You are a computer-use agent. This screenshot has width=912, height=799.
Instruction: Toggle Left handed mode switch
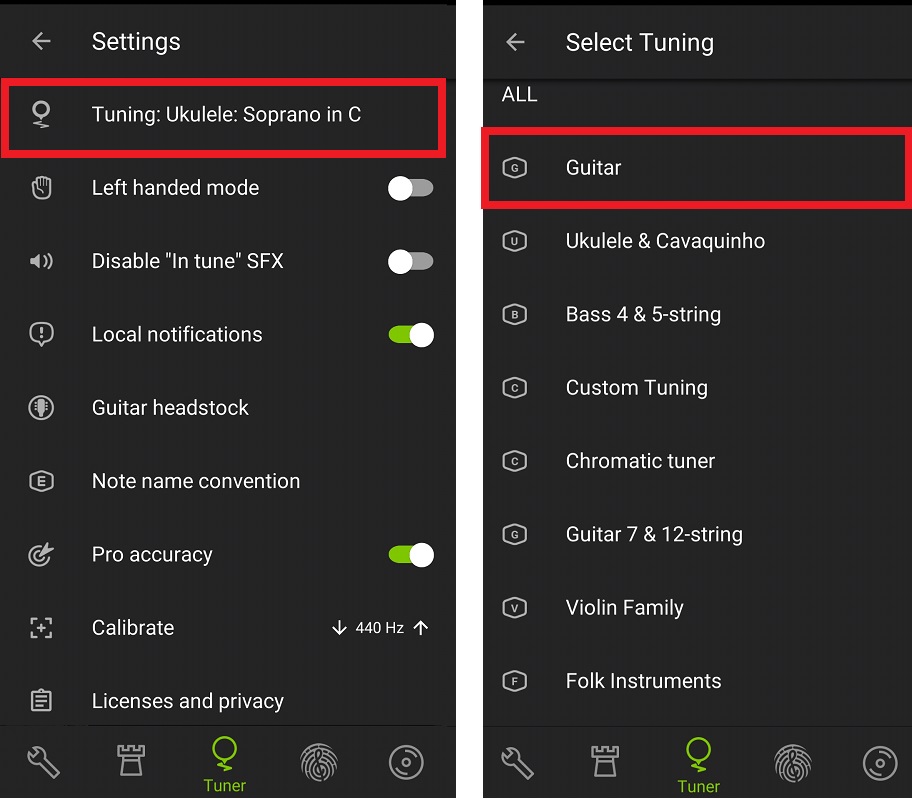coord(411,188)
